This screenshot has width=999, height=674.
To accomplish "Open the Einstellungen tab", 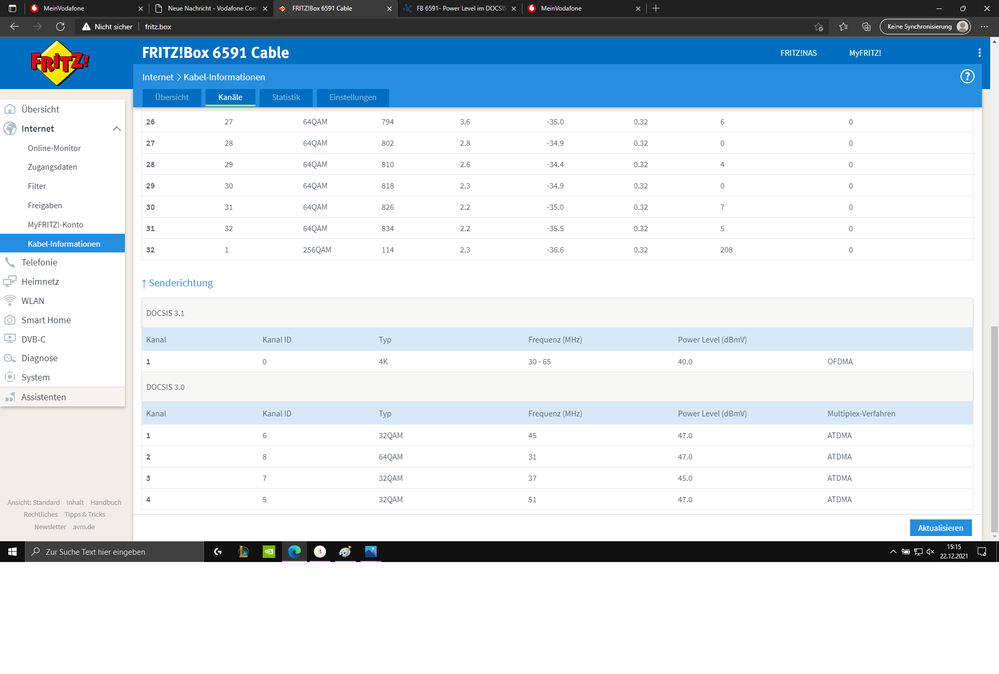I will (352, 97).
